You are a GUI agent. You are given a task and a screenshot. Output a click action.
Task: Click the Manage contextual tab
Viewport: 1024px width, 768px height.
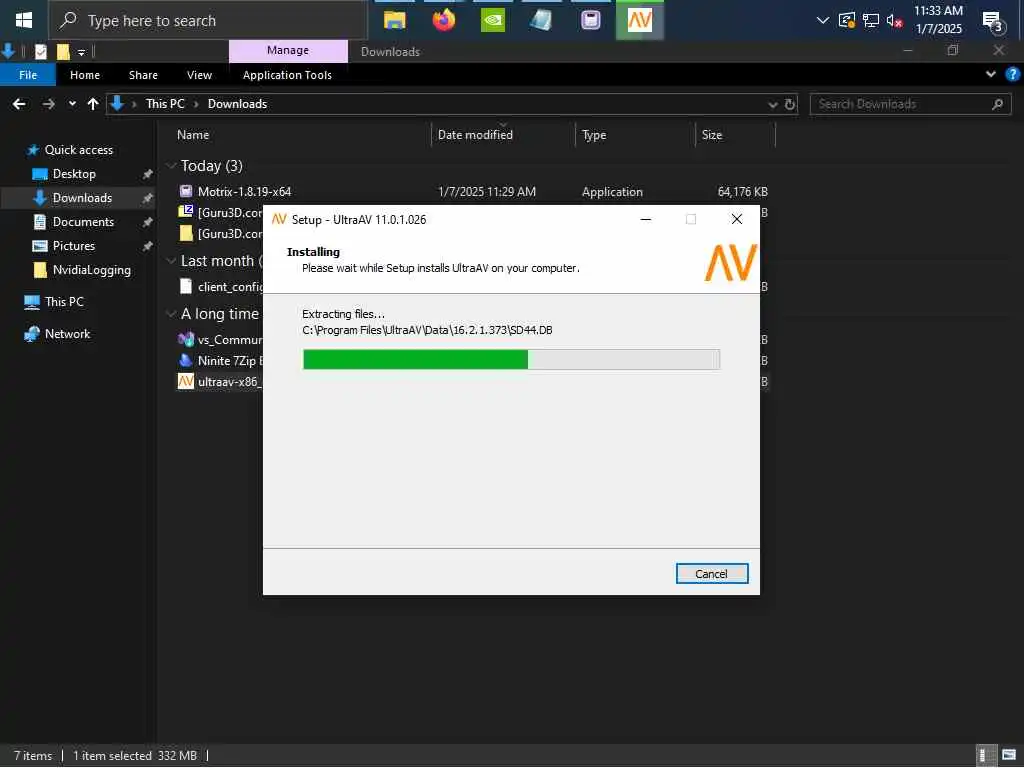pyautogui.click(x=288, y=50)
